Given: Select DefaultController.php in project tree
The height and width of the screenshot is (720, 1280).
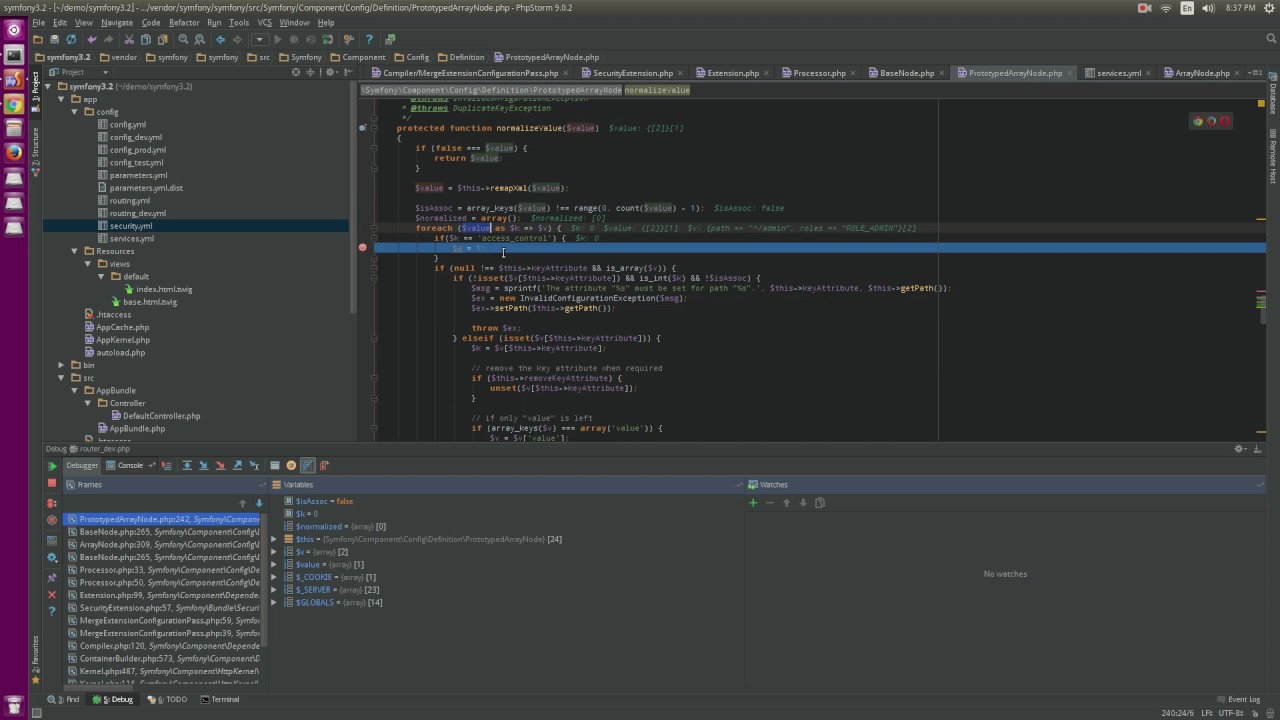Looking at the screenshot, I should (161, 416).
